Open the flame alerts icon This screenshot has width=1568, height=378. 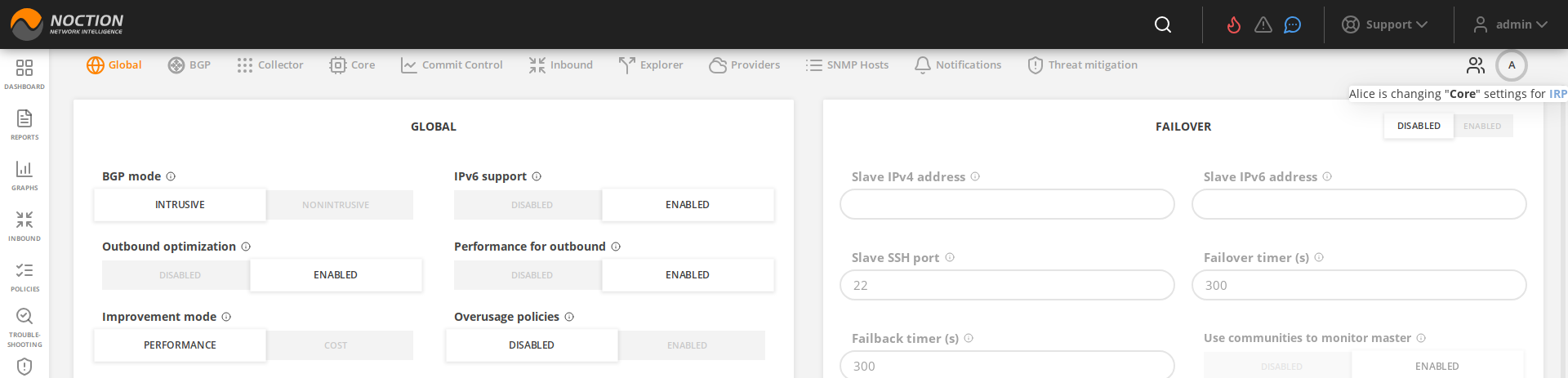coord(1234,24)
